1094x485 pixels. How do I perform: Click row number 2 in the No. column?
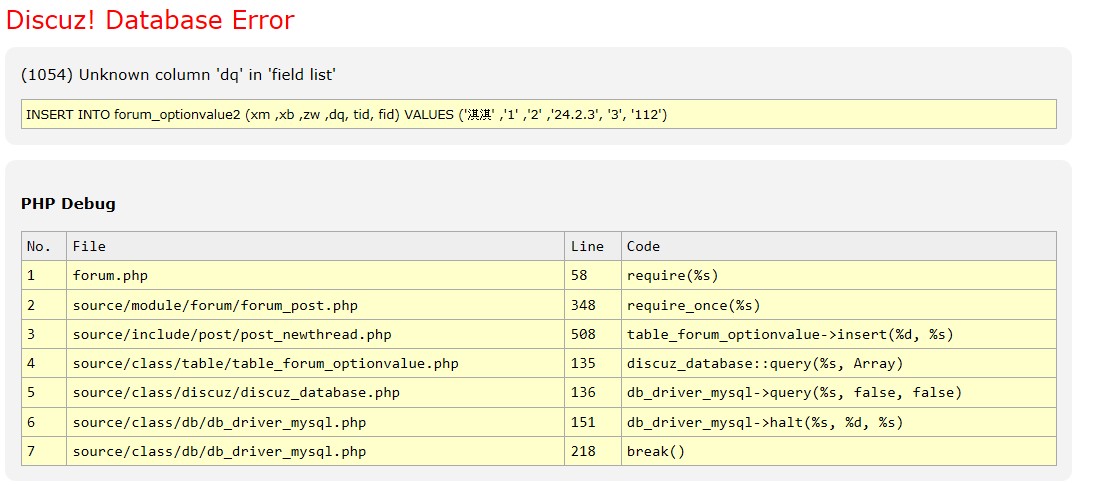click(x=44, y=305)
